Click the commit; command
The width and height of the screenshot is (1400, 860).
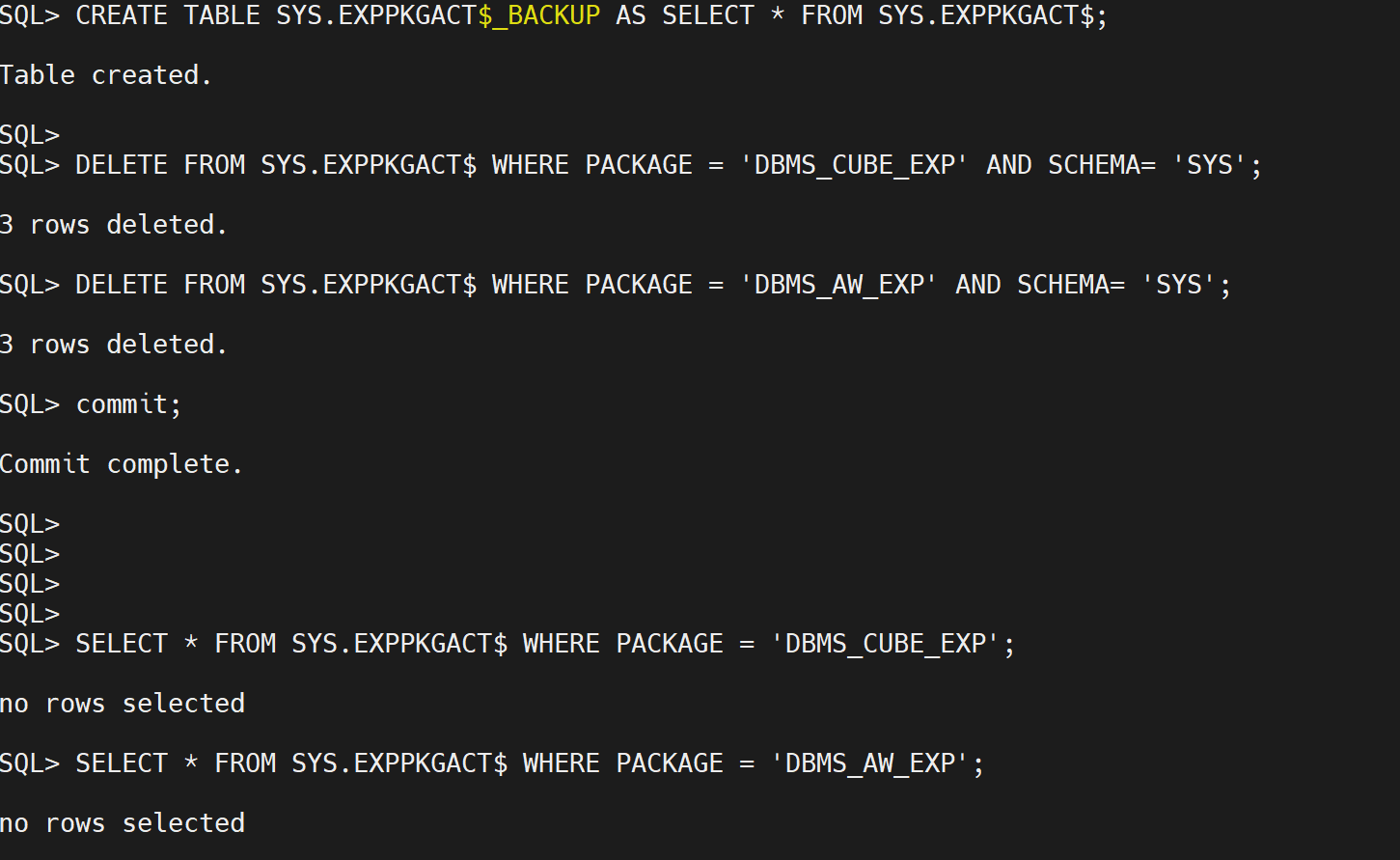pos(129,404)
